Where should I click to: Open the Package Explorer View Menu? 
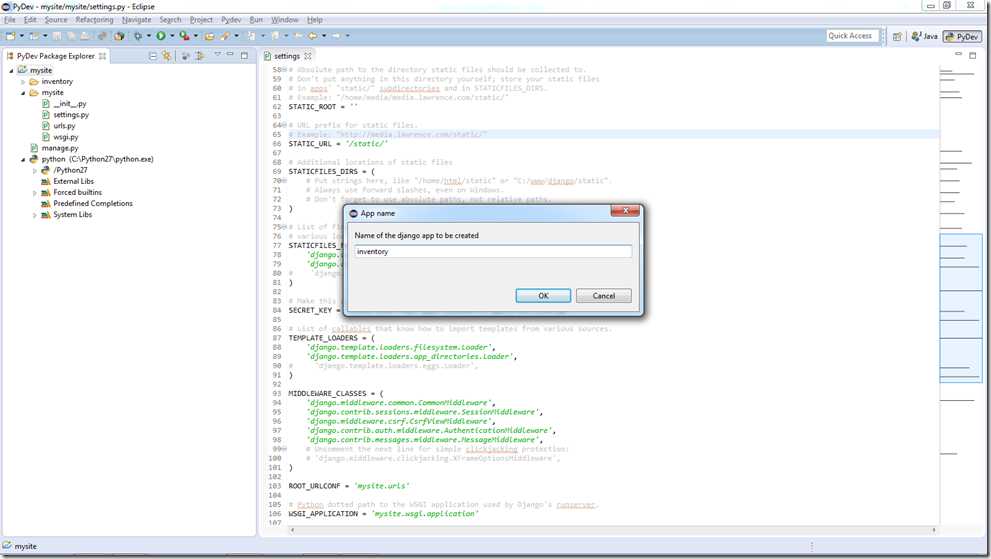click(217, 54)
